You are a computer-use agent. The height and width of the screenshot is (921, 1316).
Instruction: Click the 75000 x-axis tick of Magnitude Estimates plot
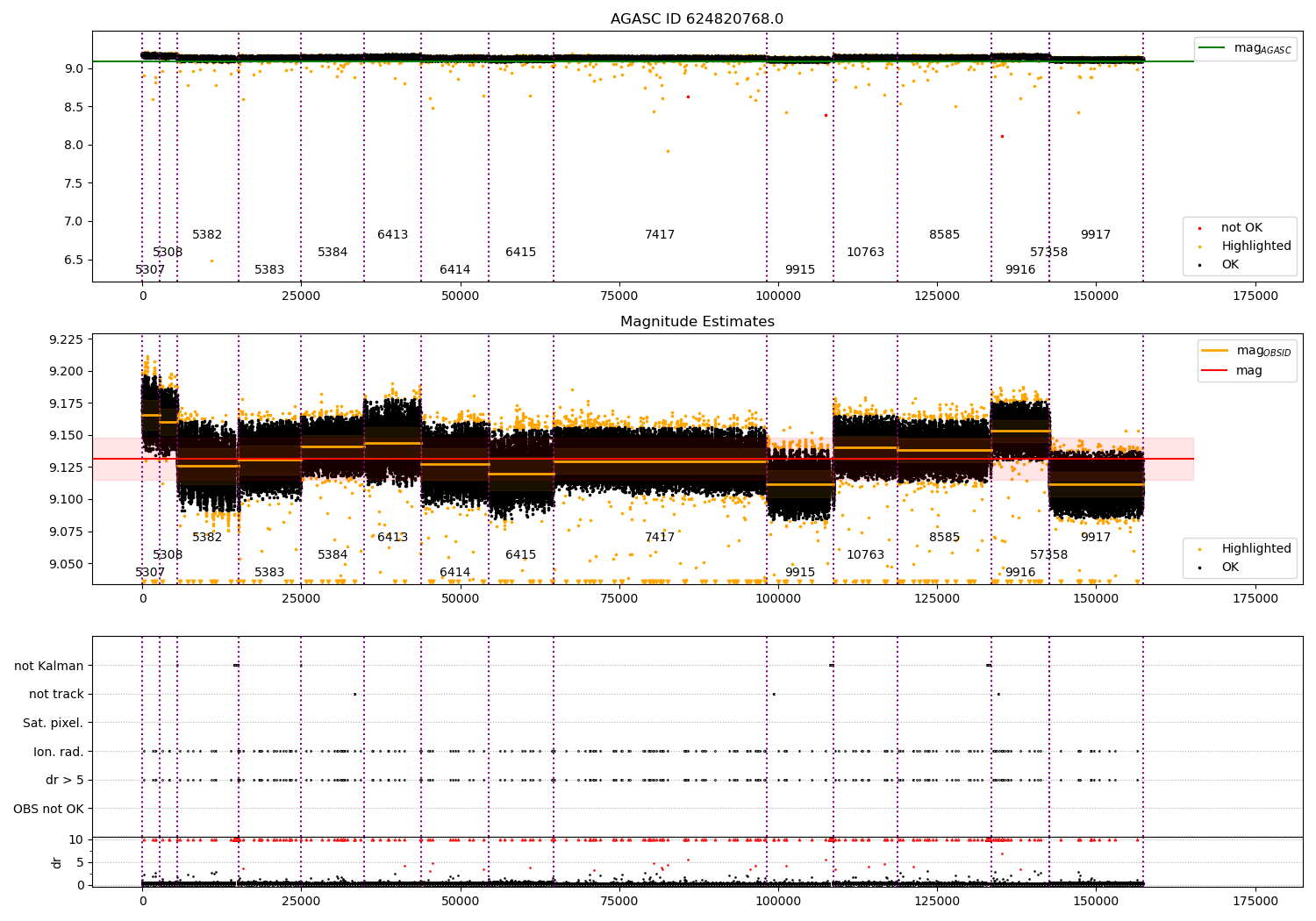(x=619, y=599)
